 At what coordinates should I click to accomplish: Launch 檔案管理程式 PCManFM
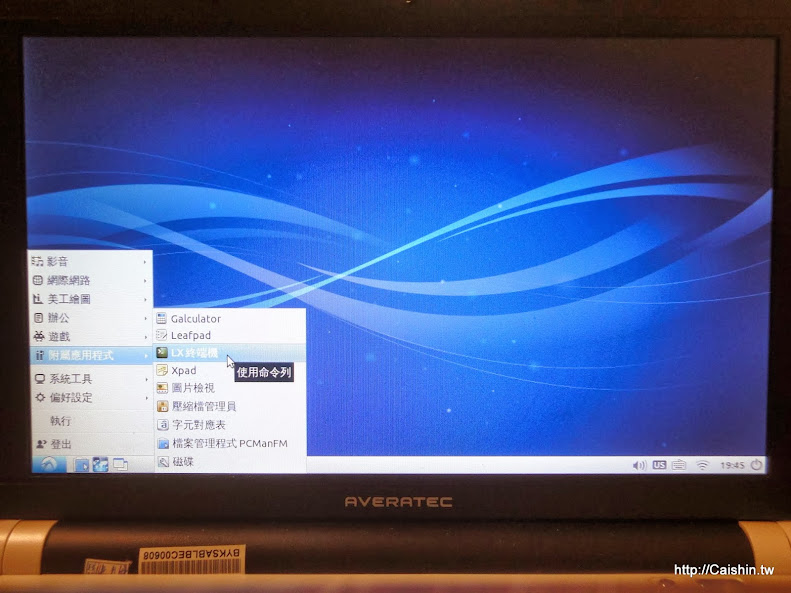click(x=230, y=443)
